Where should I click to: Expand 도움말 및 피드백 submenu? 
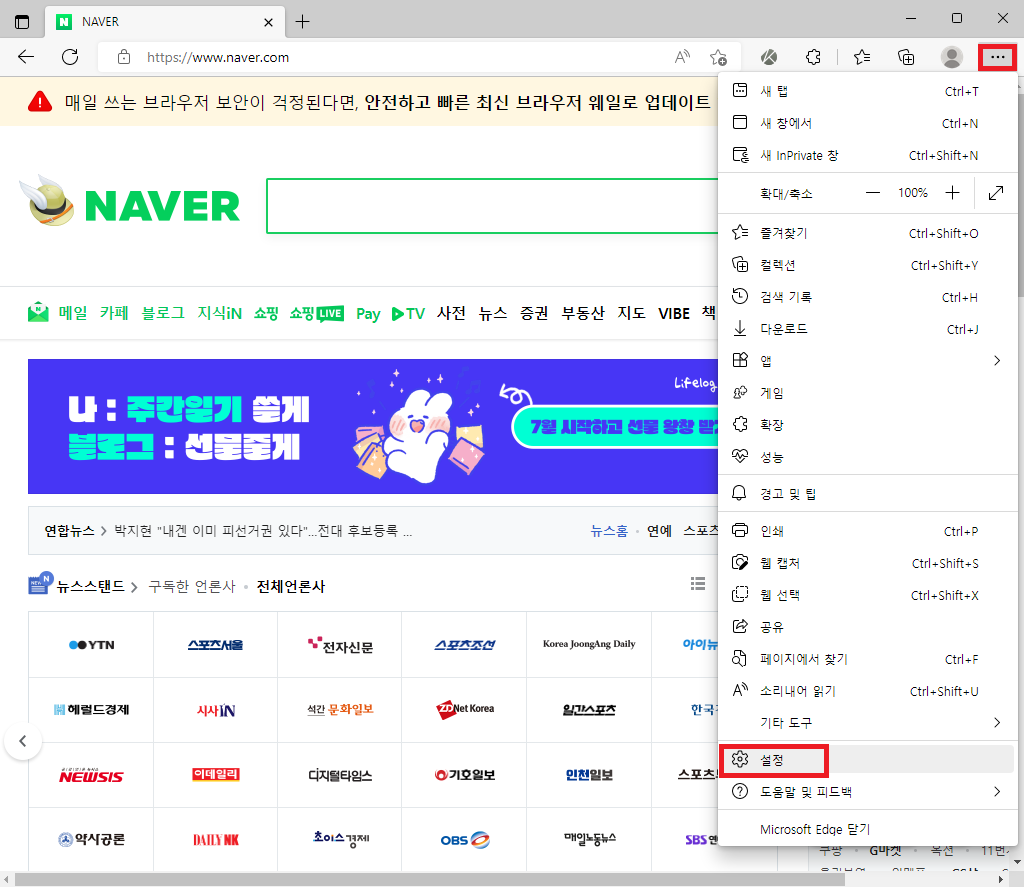point(867,792)
